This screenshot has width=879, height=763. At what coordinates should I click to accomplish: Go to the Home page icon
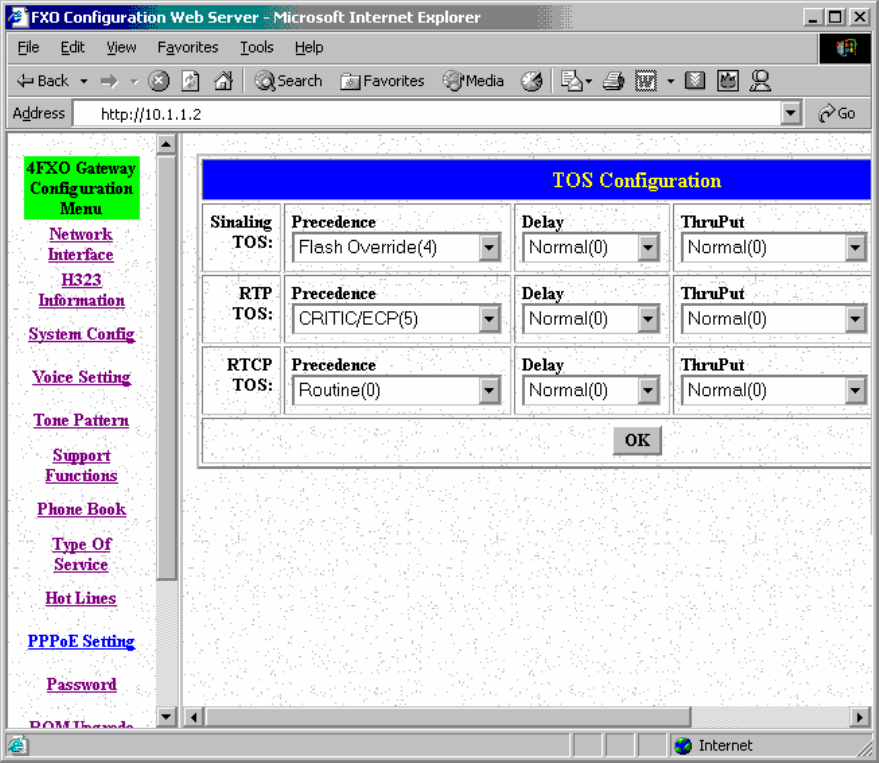click(x=223, y=81)
